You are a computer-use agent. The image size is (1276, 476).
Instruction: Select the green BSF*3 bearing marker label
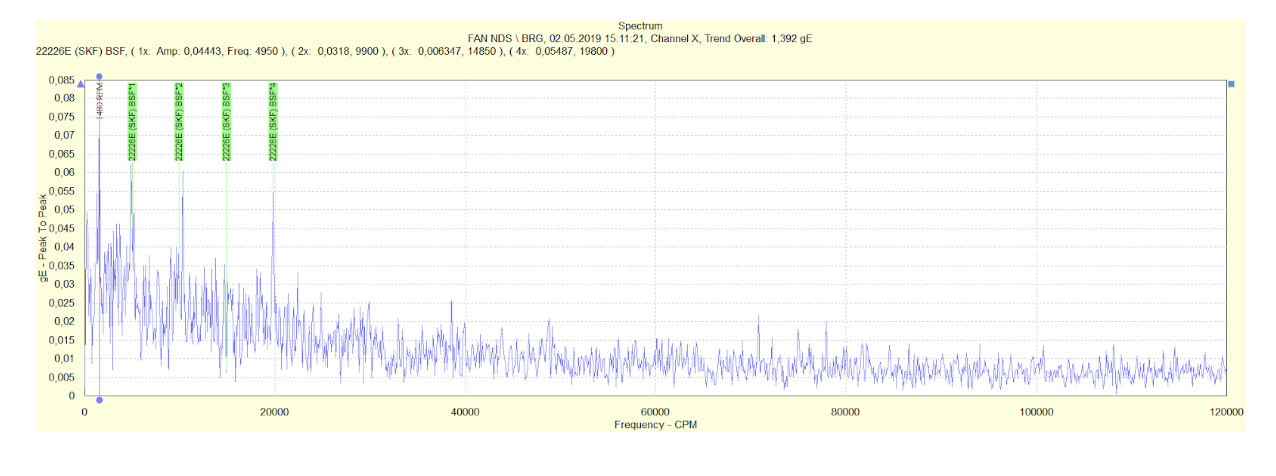226,121
